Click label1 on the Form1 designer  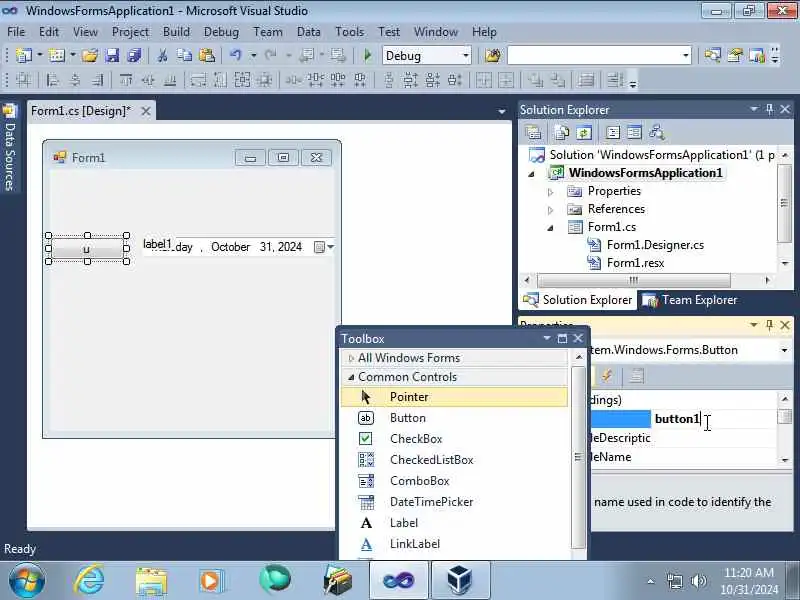[157, 244]
